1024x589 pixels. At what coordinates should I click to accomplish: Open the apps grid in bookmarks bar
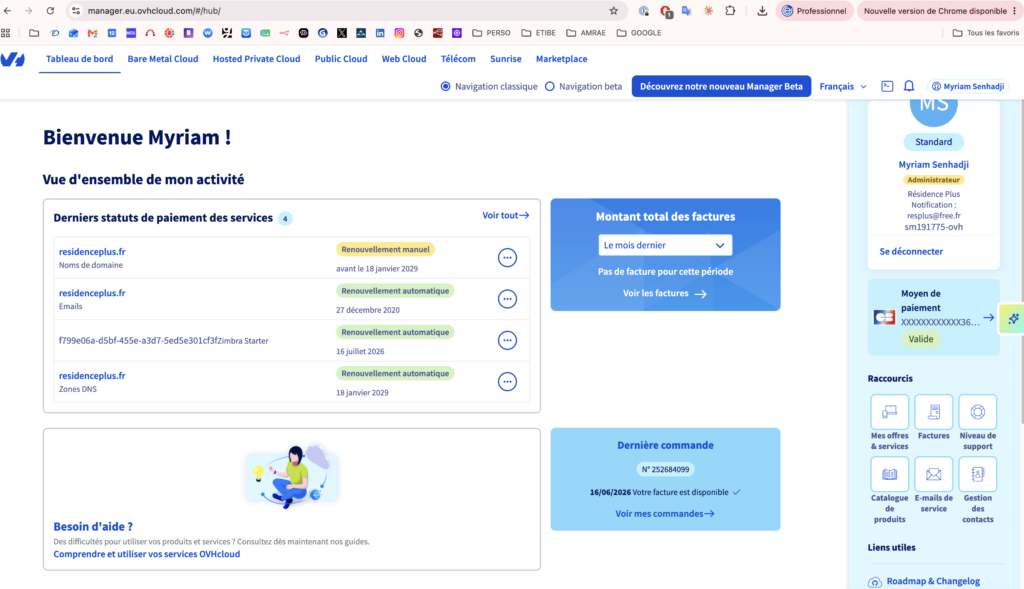6,33
